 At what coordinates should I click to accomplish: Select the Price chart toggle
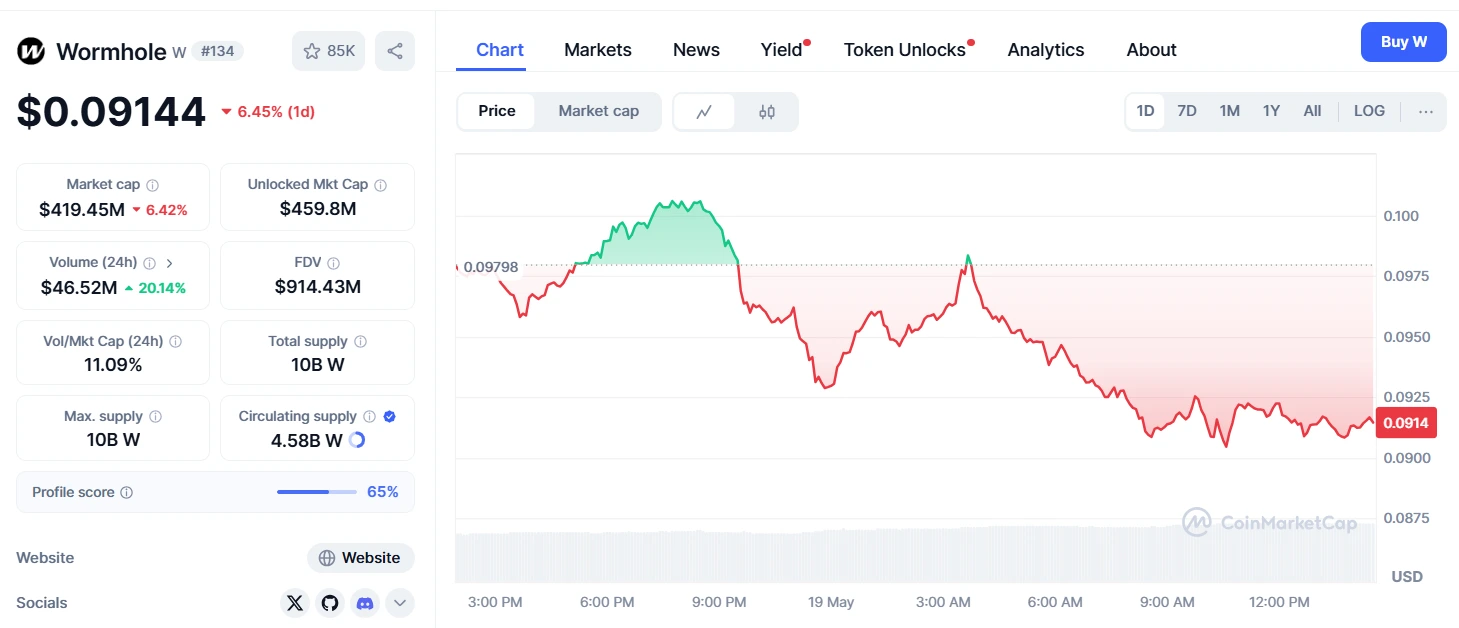(497, 111)
